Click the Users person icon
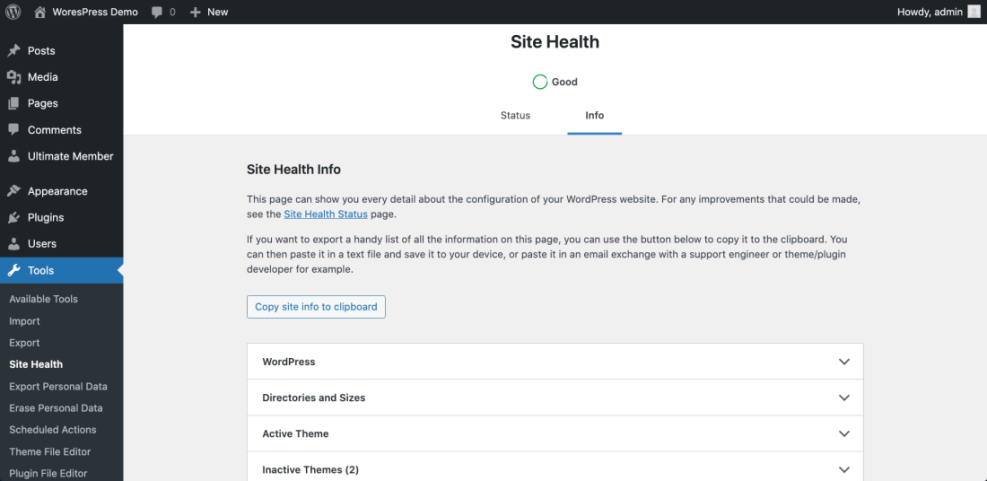 click(14, 244)
